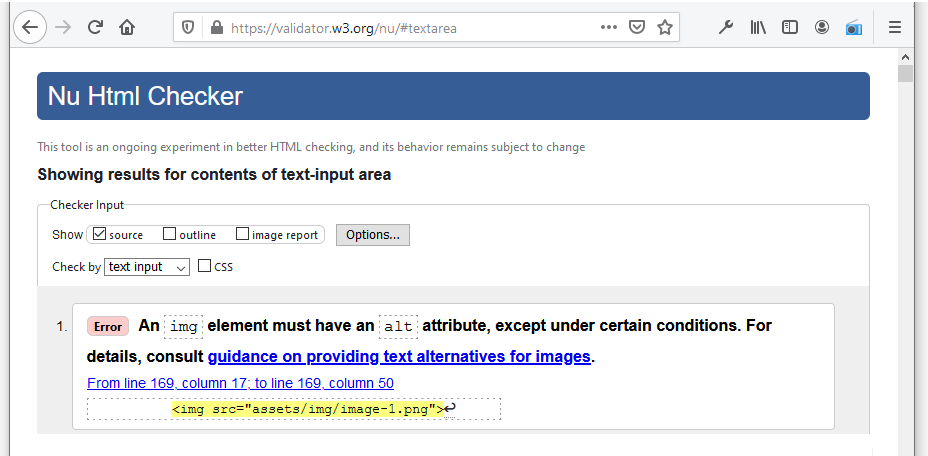Click the line 169 column 17 location link
Image resolution: width=928 pixels, height=456 pixels.
point(240,383)
